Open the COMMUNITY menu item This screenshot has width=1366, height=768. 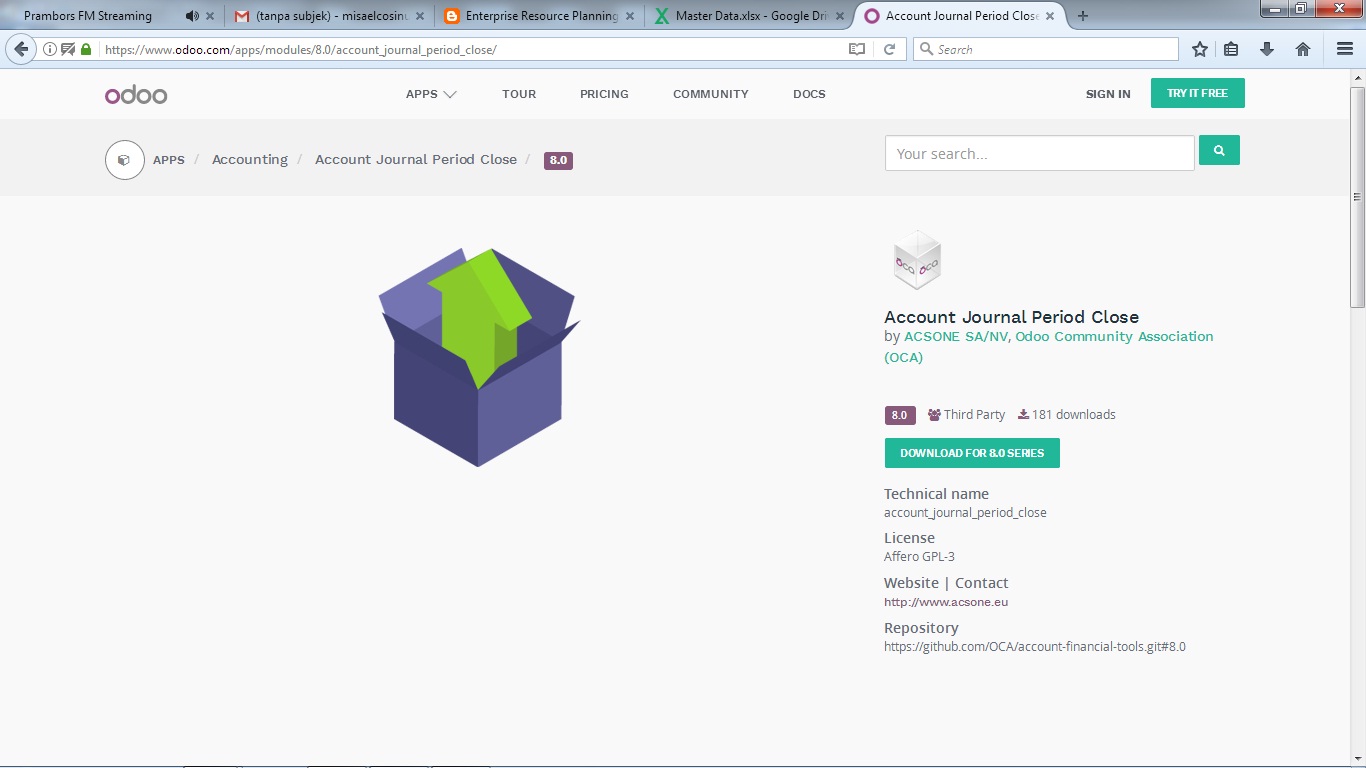tap(710, 94)
